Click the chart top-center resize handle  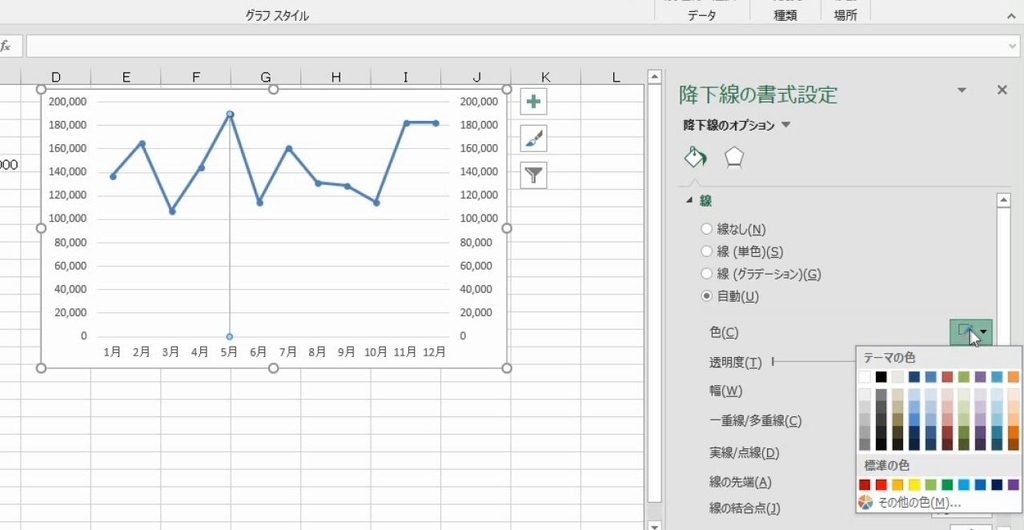point(274,89)
